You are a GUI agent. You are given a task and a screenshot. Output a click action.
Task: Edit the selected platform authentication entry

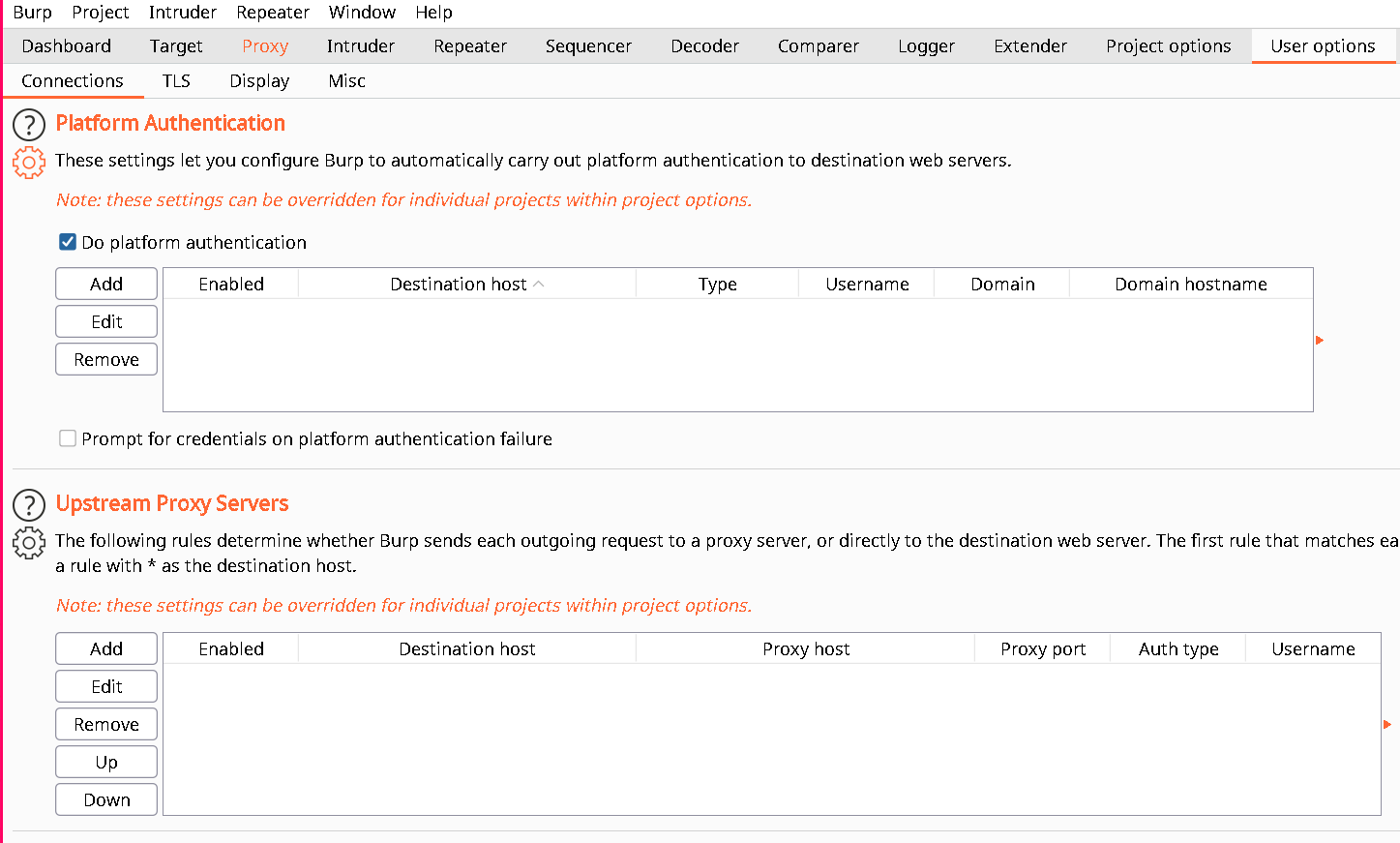106,321
